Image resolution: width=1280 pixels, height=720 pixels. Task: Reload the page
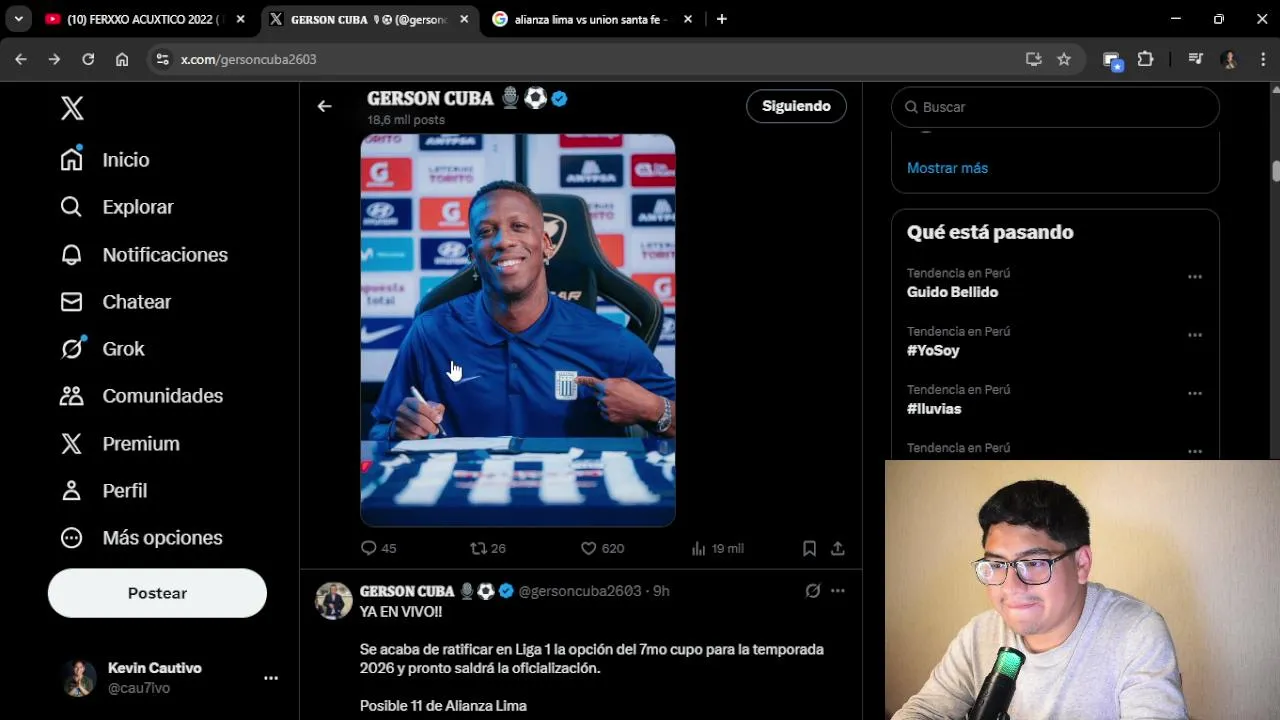click(x=88, y=59)
